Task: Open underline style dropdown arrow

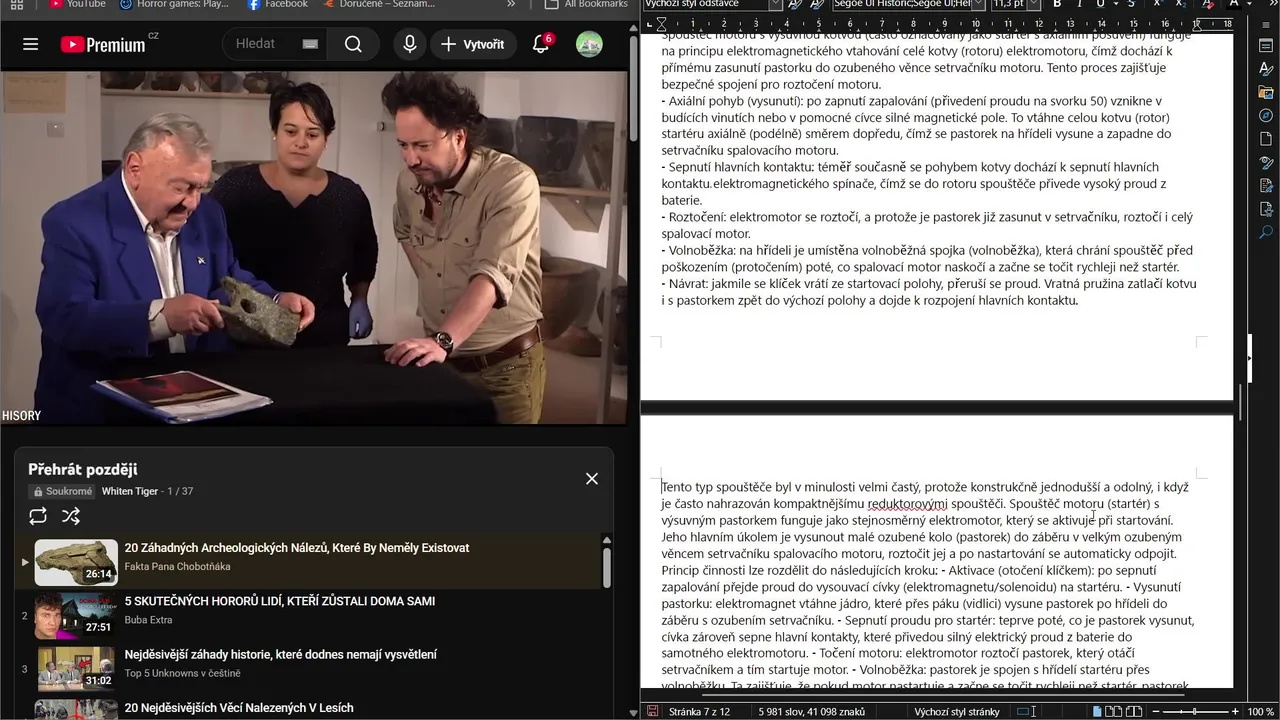Action: tap(1114, 4)
